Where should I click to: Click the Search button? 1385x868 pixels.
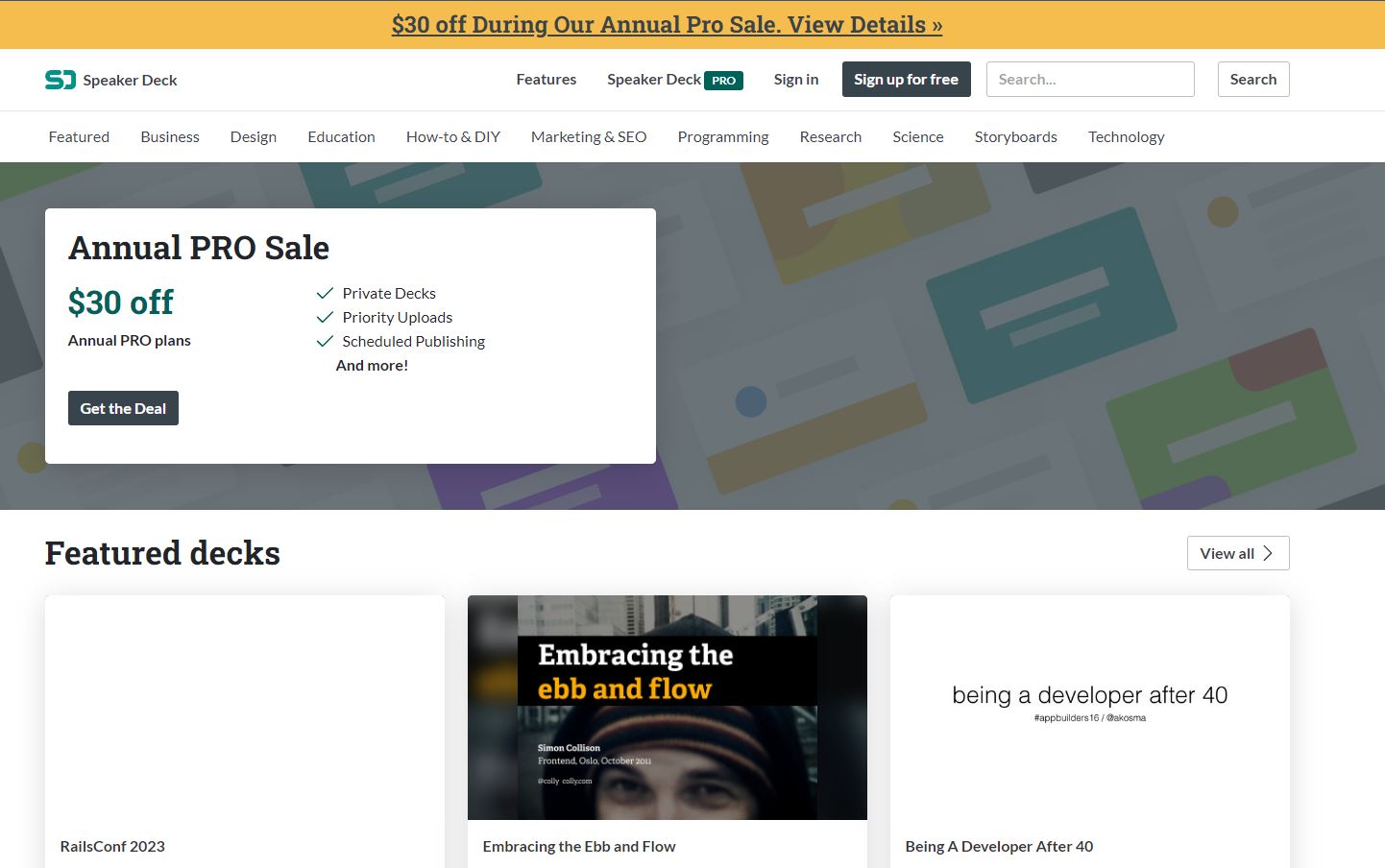[x=1253, y=80]
